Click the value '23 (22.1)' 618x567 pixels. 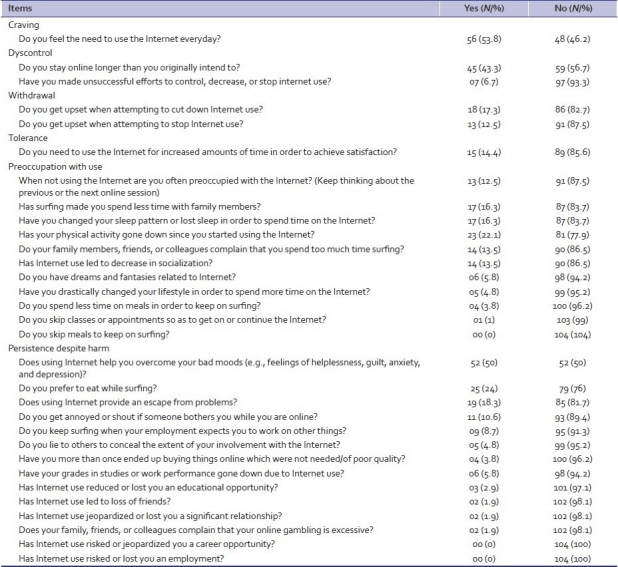tap(484, 235)
